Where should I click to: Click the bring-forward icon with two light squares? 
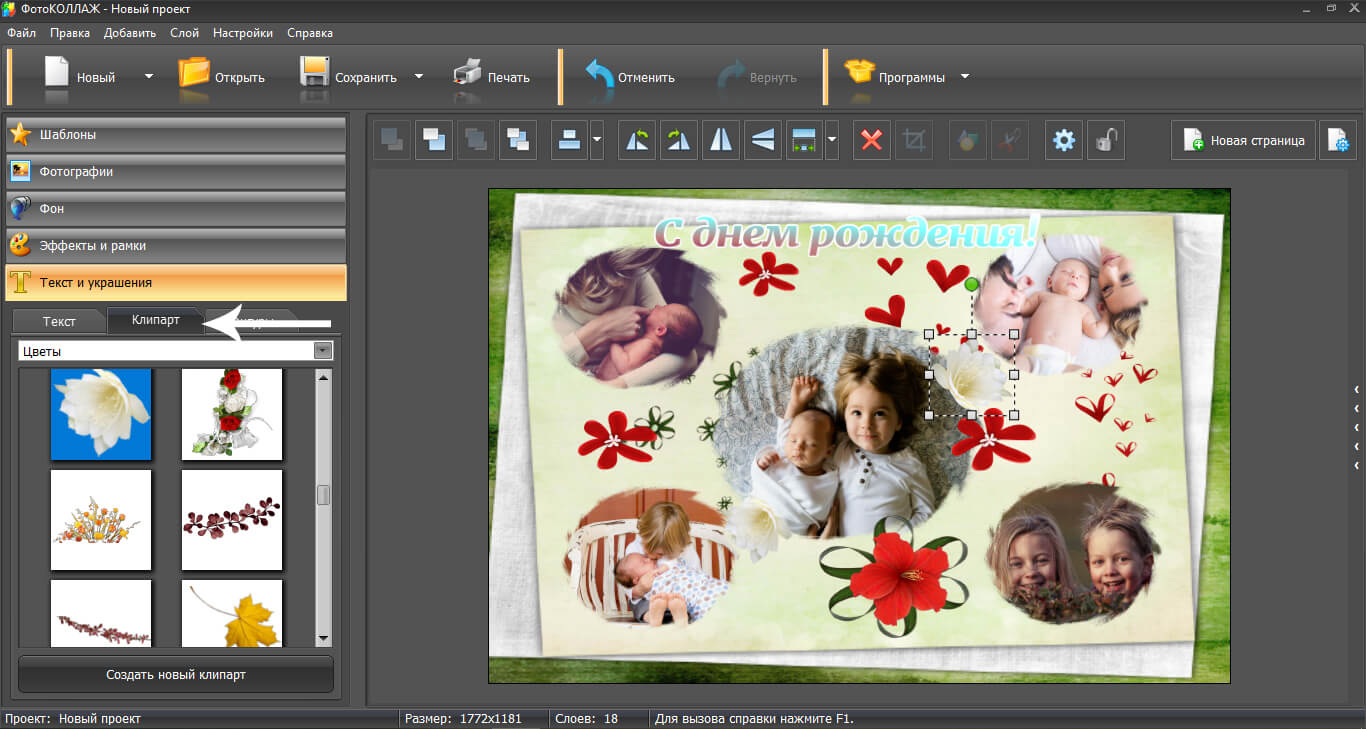[x=434, y=140]
